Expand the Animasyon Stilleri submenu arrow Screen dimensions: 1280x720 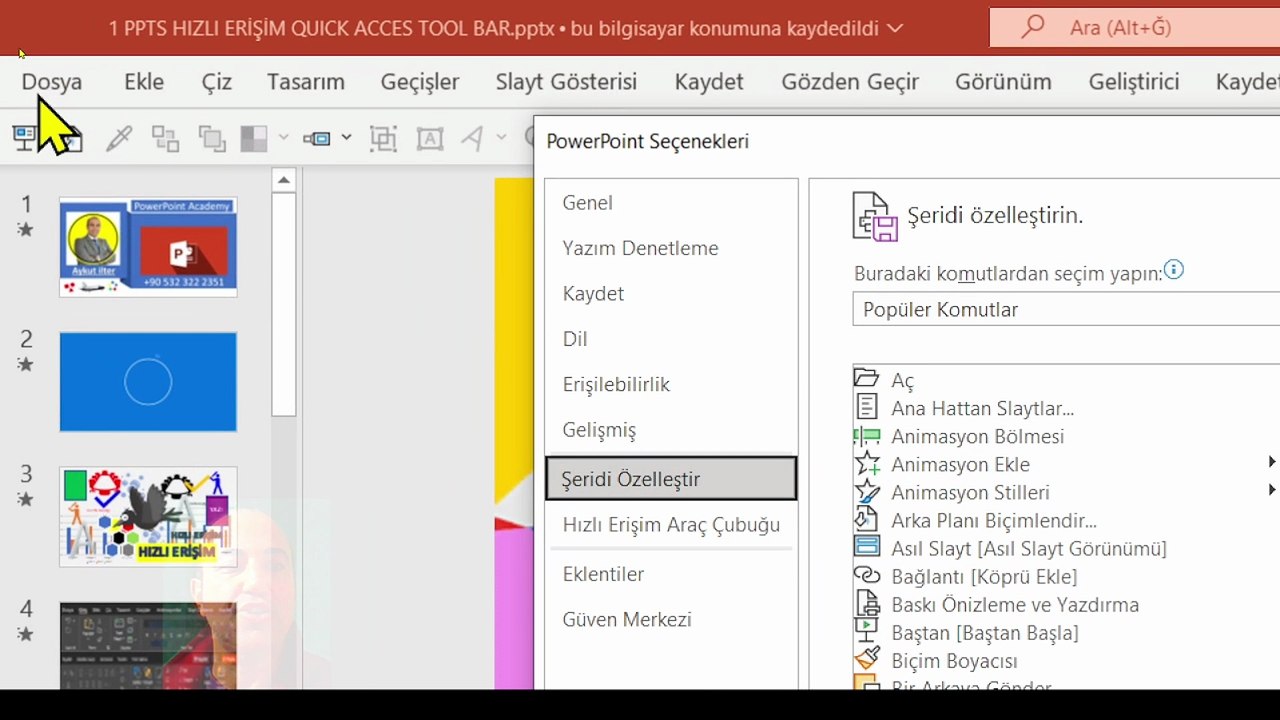[x=1272, y=490]
